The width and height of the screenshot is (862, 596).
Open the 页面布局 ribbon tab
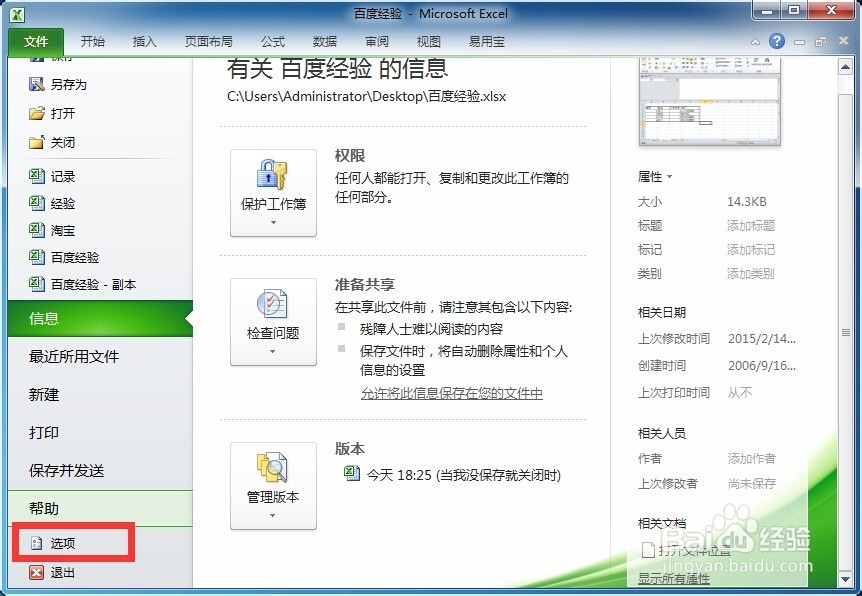(209, 42)
